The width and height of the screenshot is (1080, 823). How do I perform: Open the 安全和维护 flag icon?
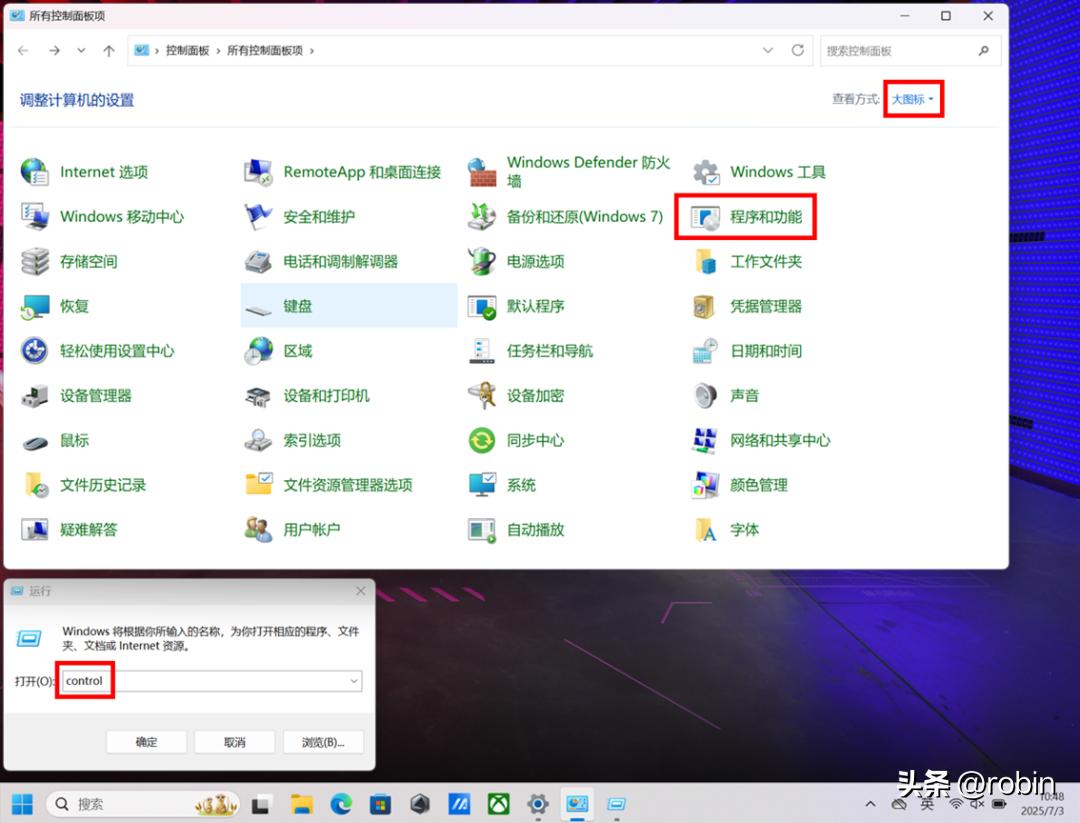point(258,216)
